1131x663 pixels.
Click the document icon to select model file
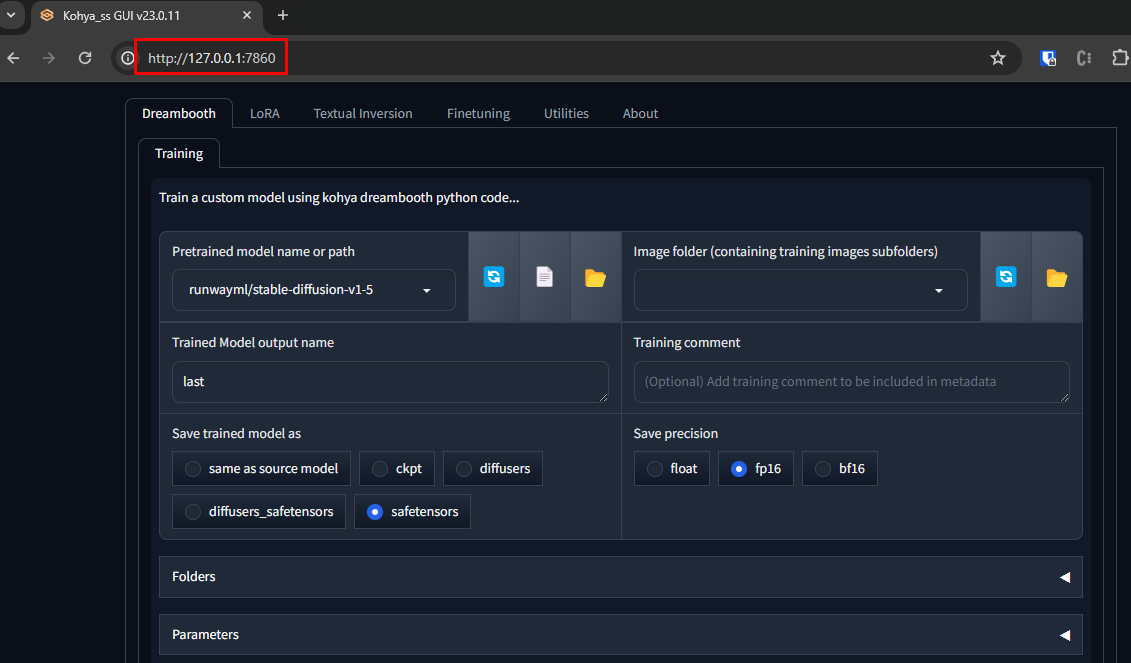coord(545,277)
